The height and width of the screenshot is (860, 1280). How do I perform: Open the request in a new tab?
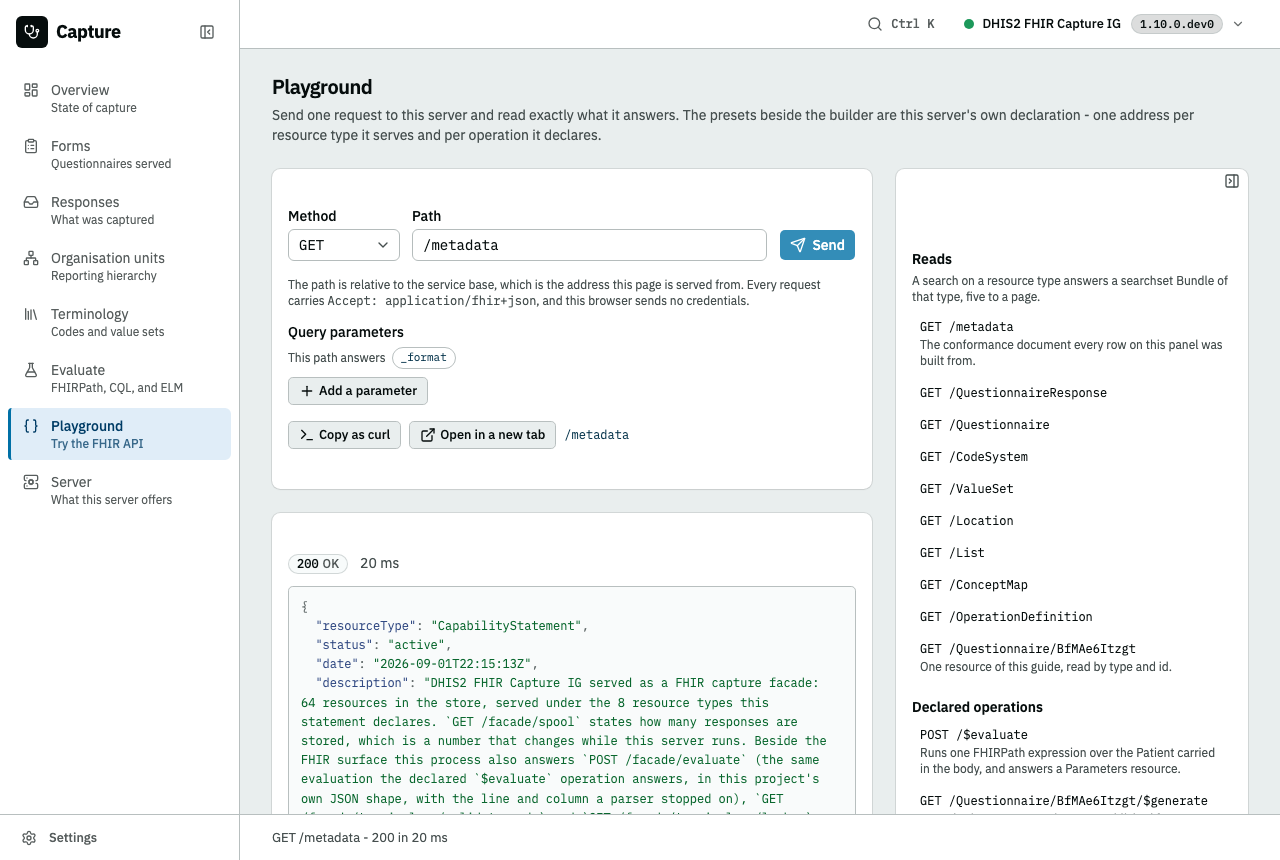coord(482,435)
